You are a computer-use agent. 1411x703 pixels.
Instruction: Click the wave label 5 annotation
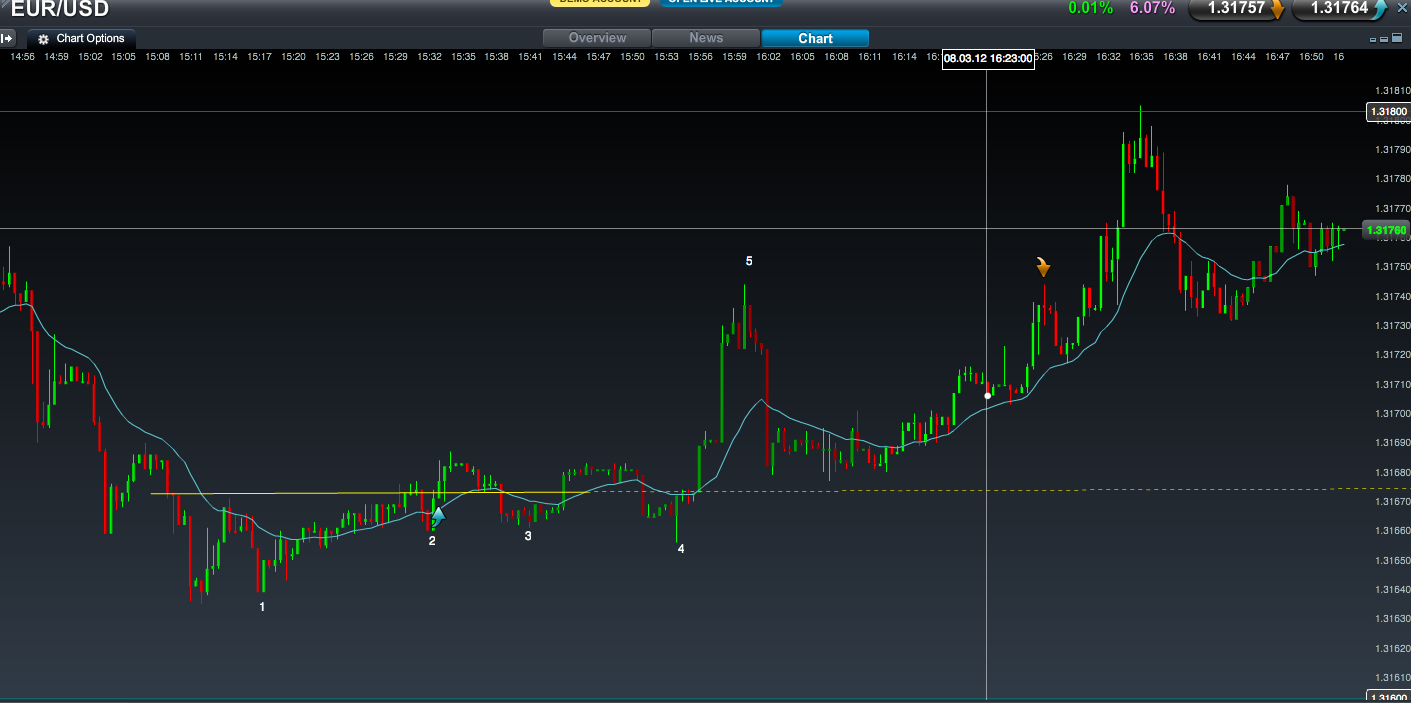coord(749,261)
